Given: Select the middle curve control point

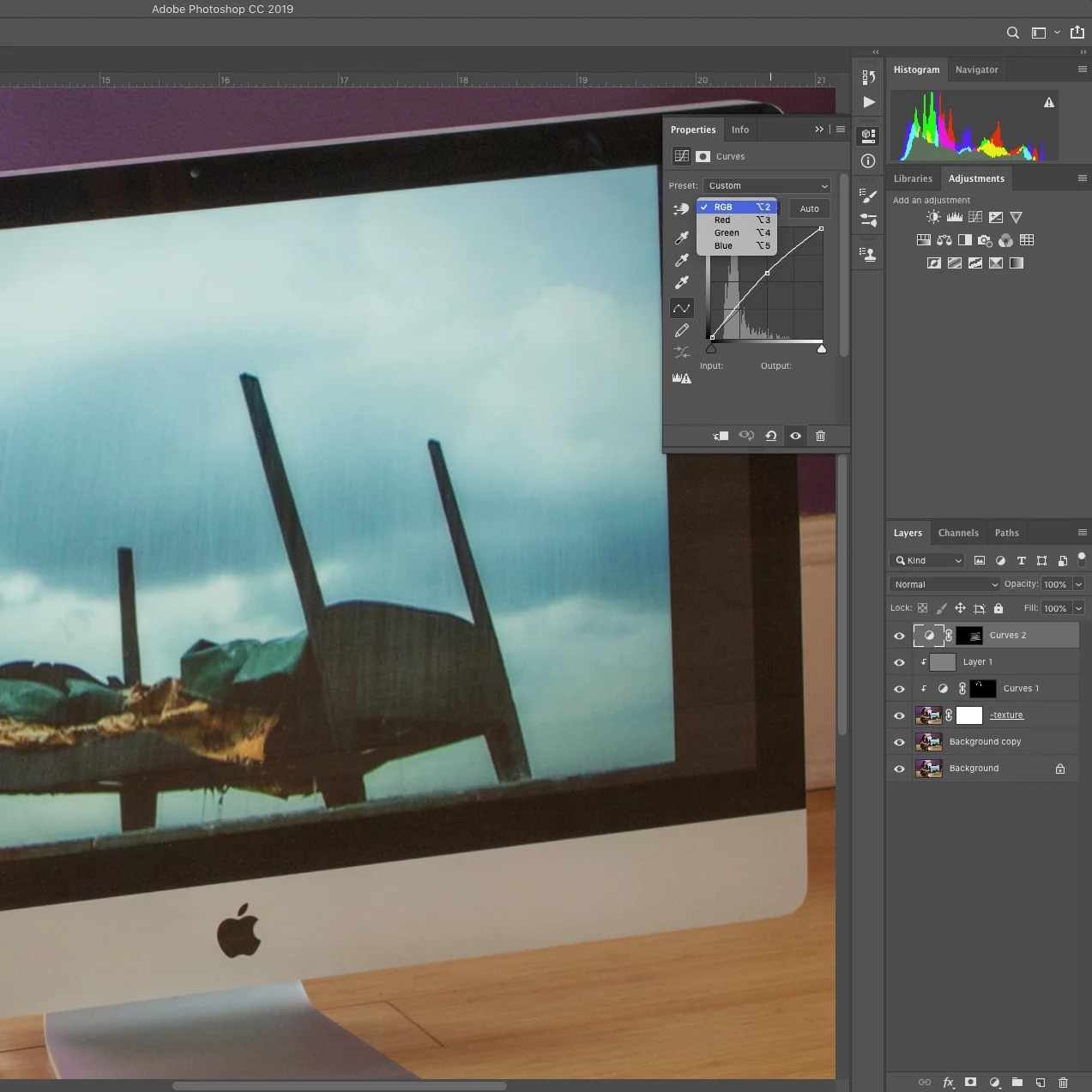Looking at the screenshot, I should [x=767, y=273].
